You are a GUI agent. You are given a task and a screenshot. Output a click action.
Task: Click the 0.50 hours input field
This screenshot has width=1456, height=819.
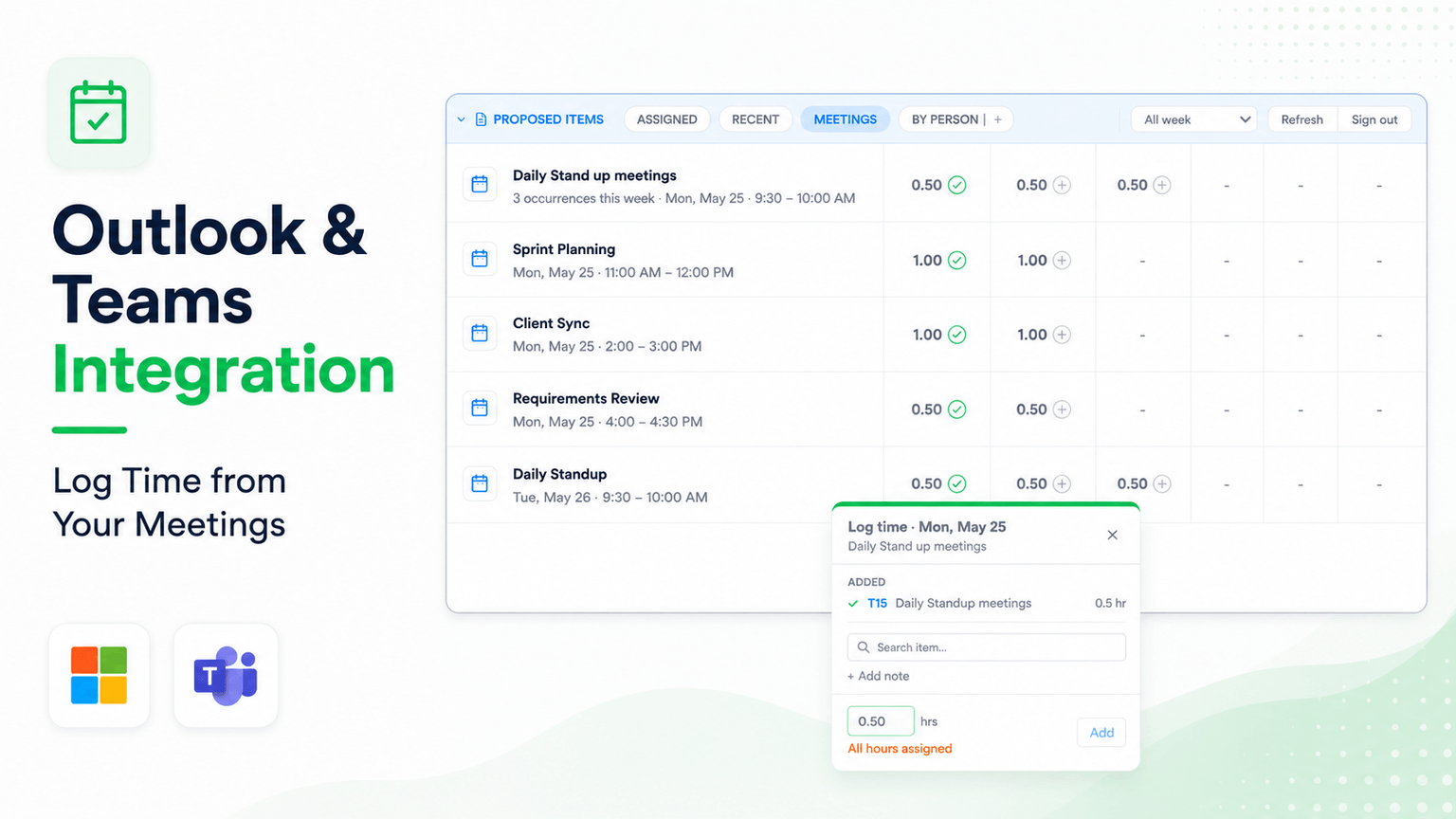pos(881,721)
